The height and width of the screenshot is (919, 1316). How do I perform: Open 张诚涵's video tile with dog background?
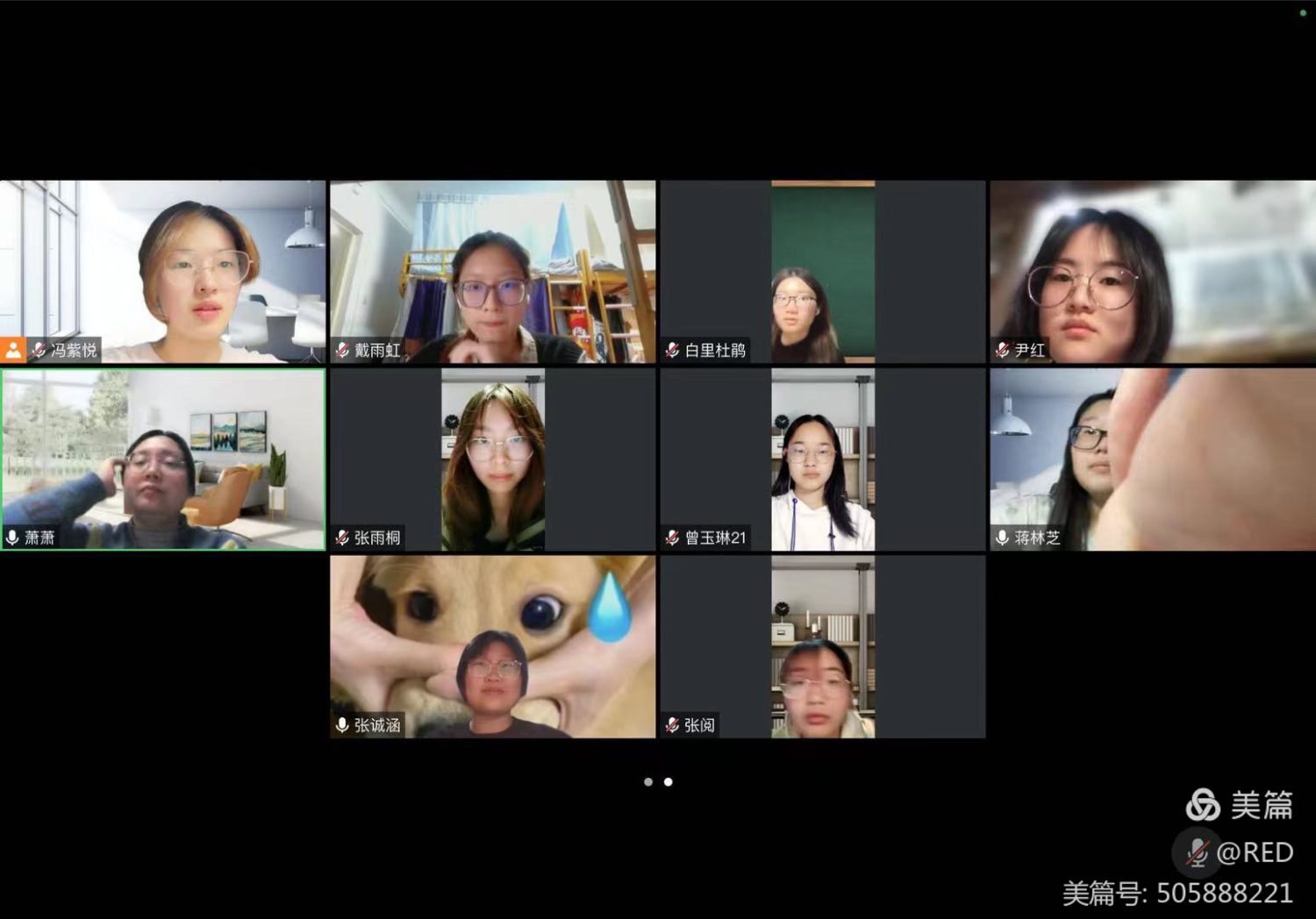pyautogui.click(x=492, y=645)
